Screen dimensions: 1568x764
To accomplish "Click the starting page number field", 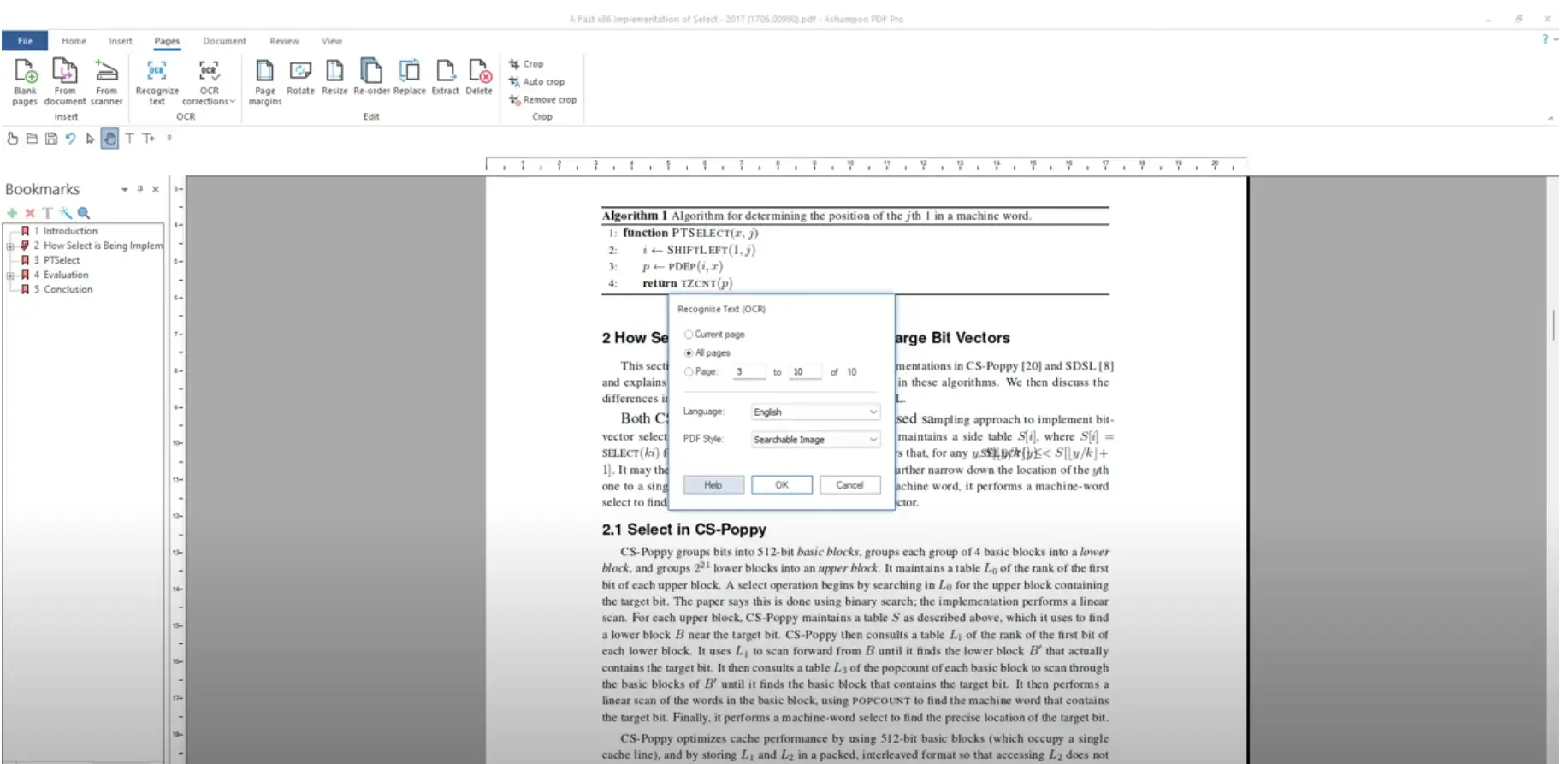I will [748, 372].
